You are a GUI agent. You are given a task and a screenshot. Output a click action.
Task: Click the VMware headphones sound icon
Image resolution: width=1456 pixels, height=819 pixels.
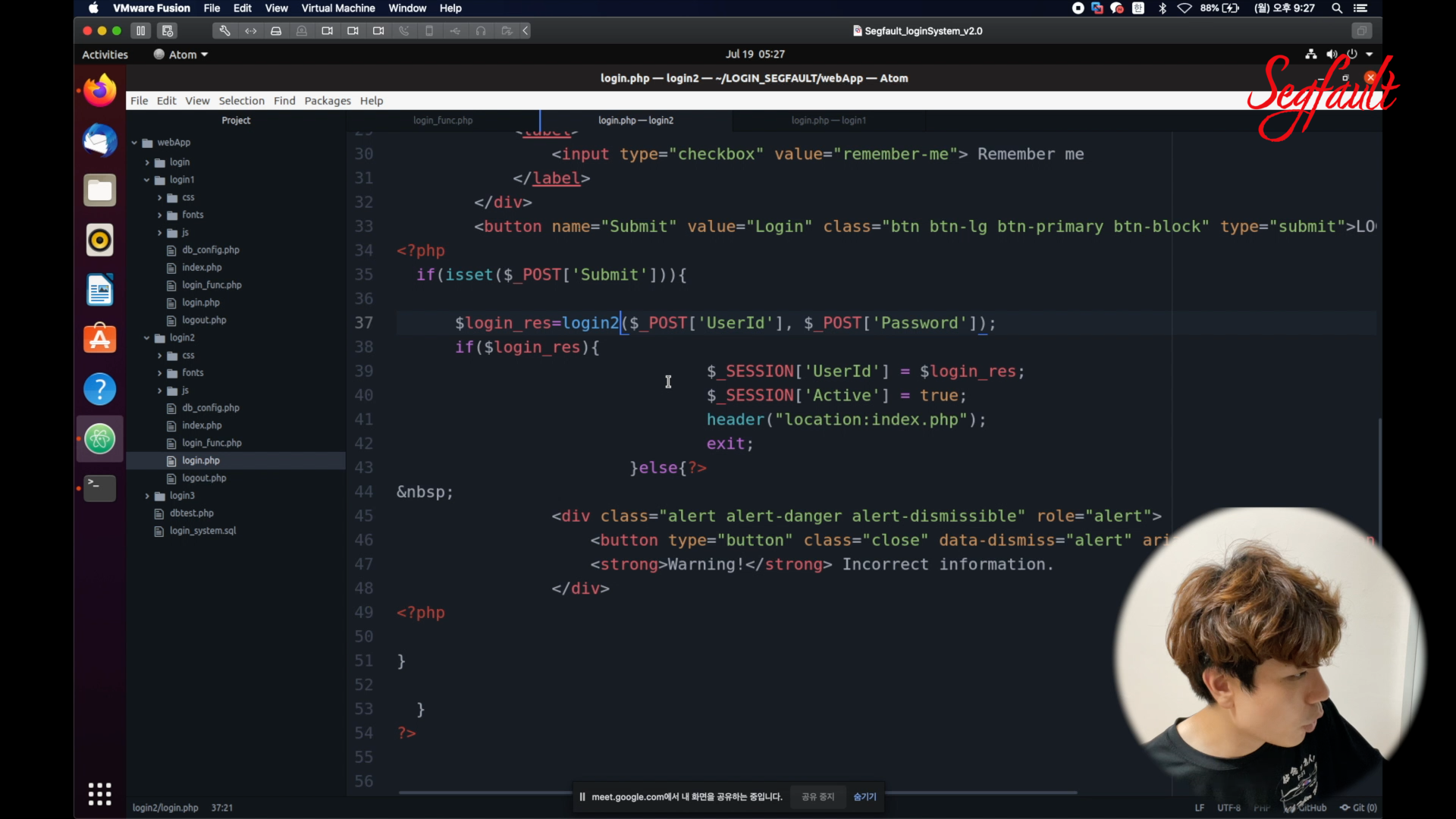pyautogui.click(x=481, y=31)
